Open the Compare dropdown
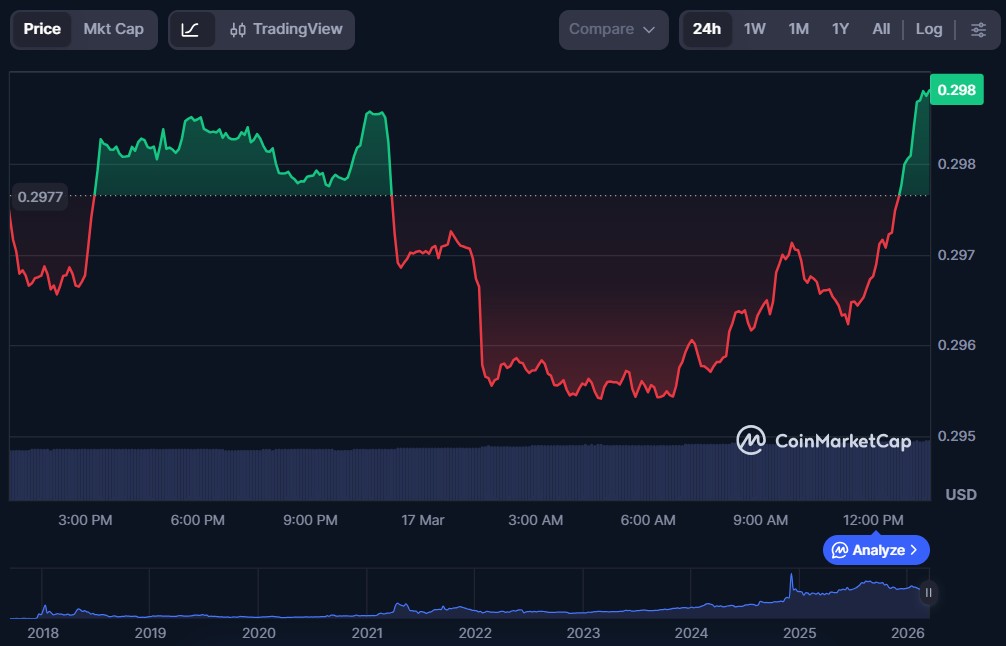Image resolution: width=1006 pixels, height=646 pixels. click(x=612, y=29)
